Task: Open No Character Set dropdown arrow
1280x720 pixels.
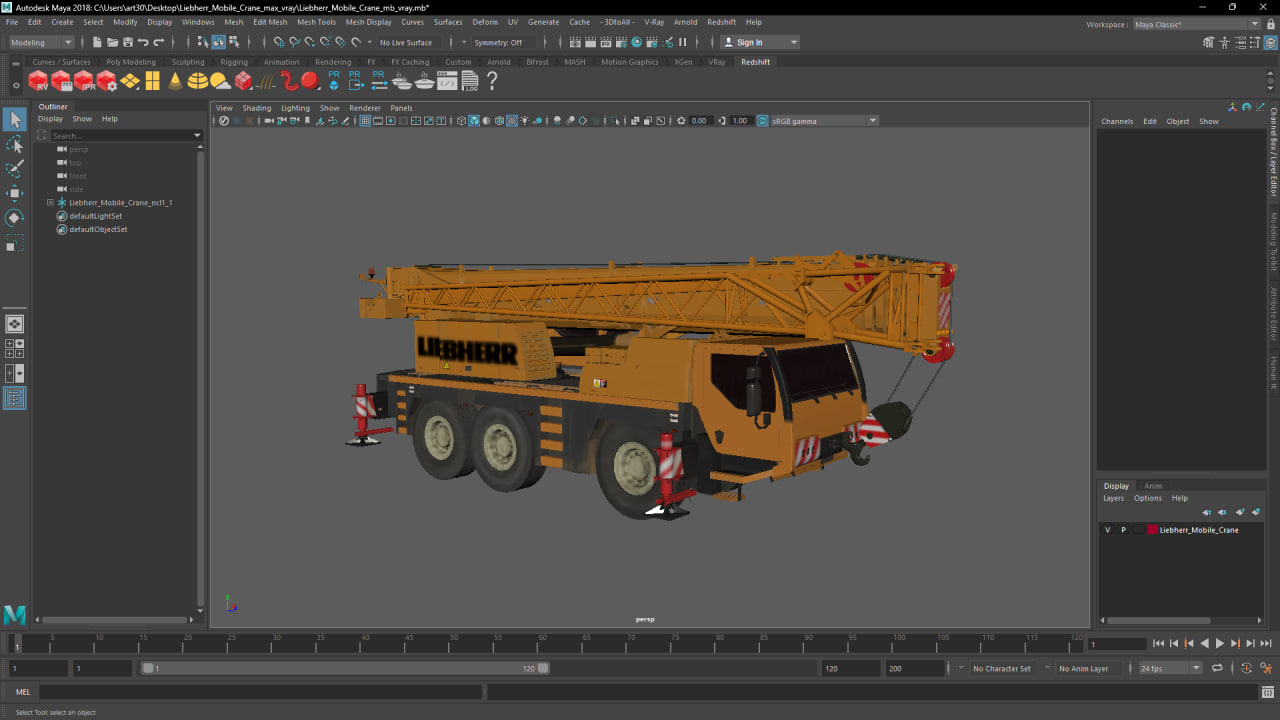Action: (x=962, y=668)
